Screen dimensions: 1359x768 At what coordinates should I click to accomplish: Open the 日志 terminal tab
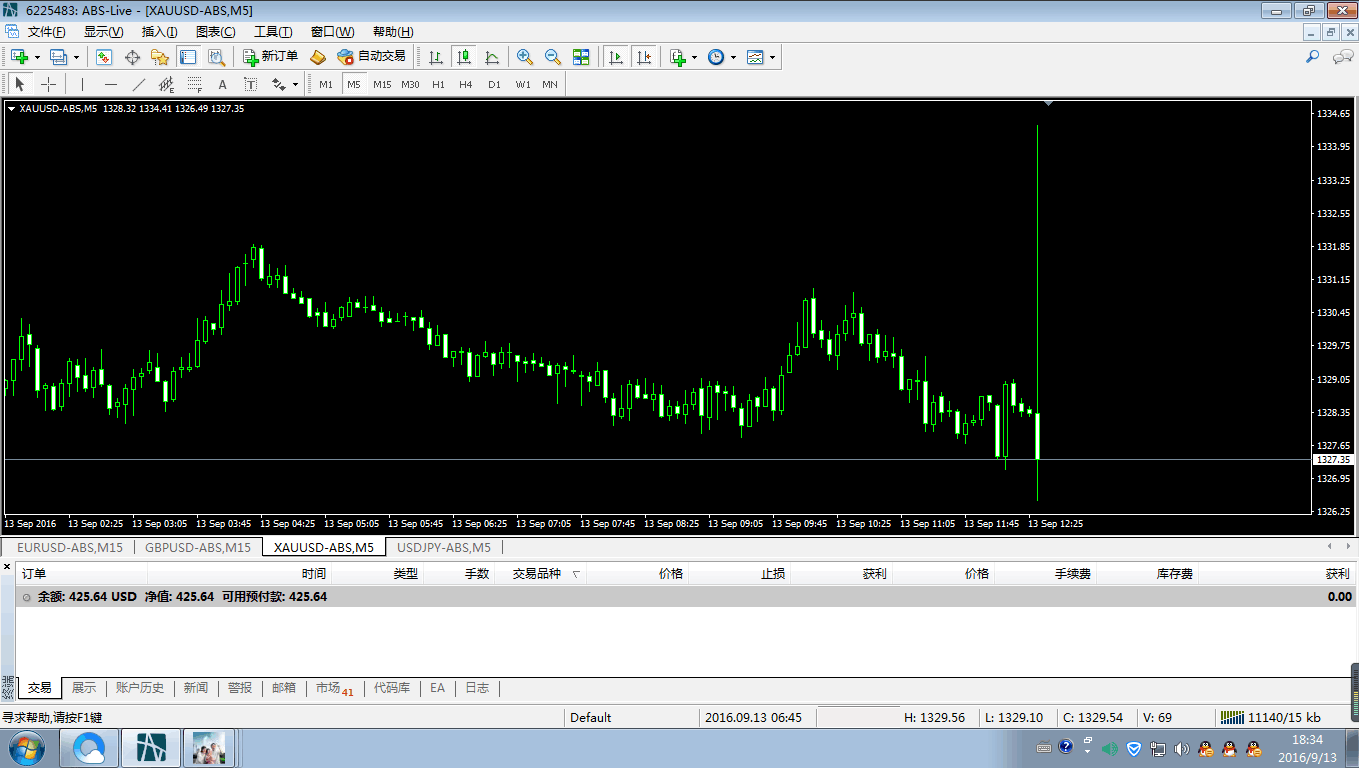coord(477,688)
